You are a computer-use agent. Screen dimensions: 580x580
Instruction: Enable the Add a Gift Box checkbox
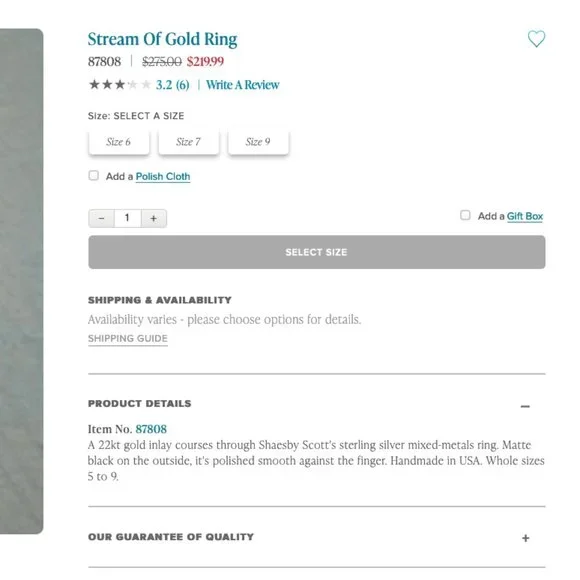(x=465, y=215)
